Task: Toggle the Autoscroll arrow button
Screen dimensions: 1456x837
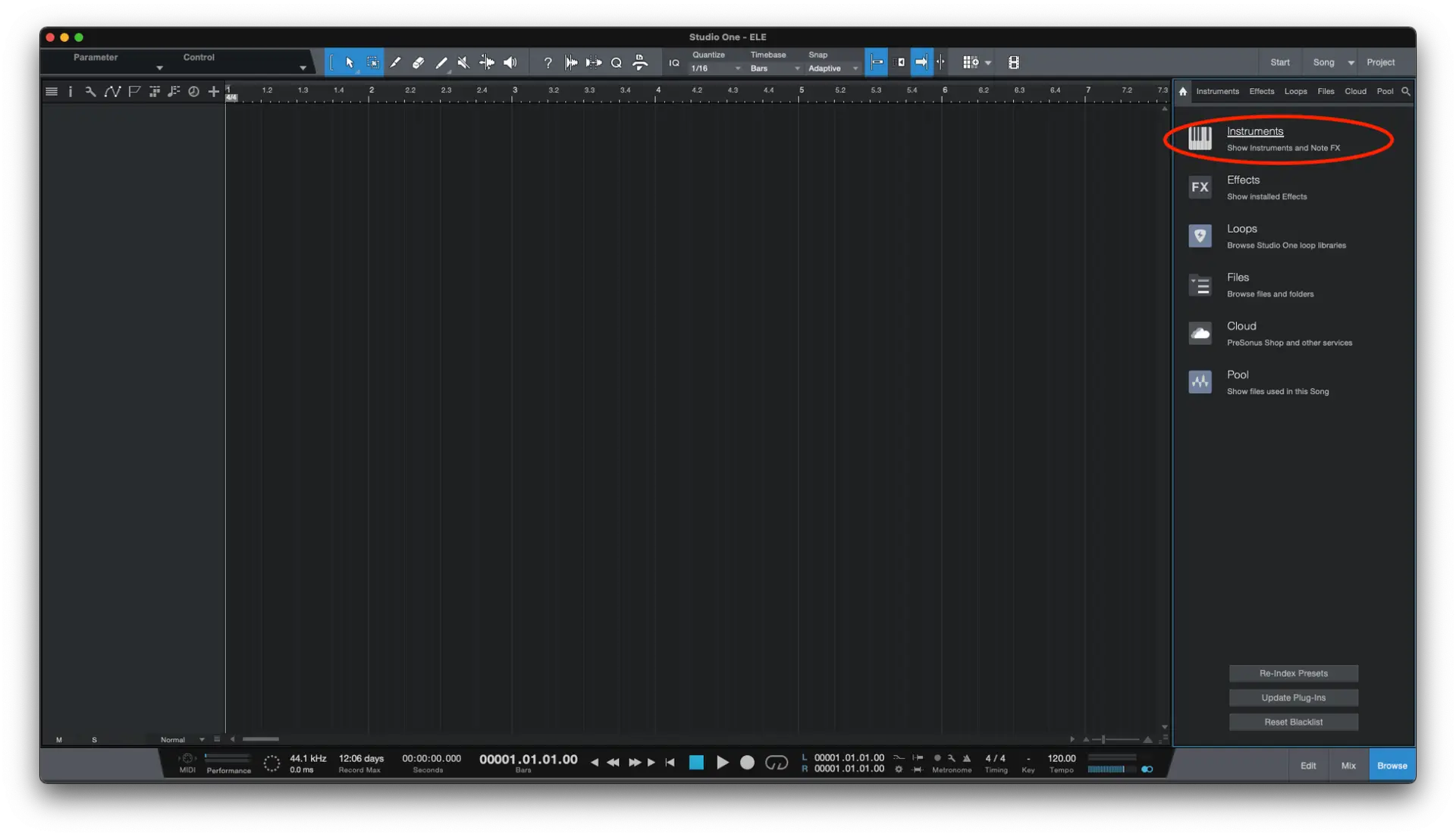Action: pos(921,63)
